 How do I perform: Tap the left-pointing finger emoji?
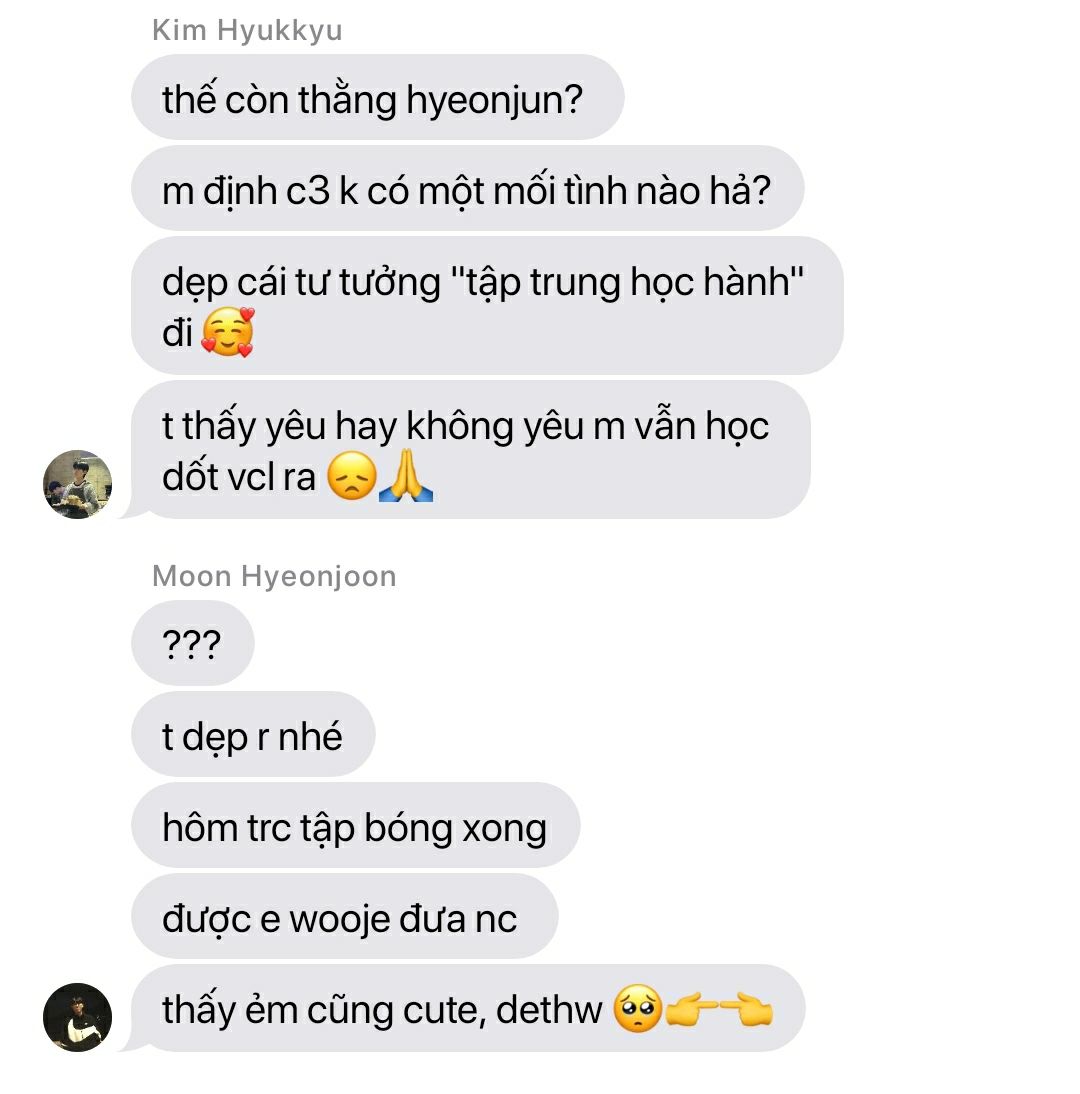tap(746, 1009)
